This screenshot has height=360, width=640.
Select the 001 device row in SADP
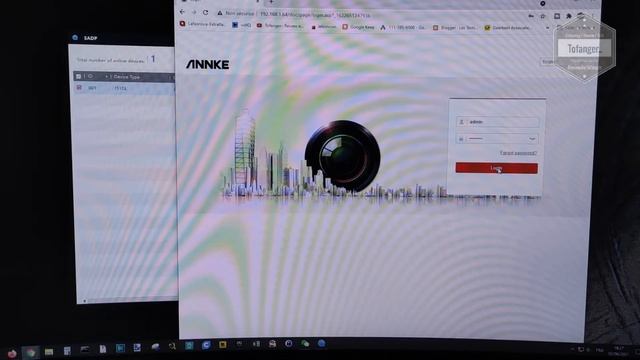[124, 88]
